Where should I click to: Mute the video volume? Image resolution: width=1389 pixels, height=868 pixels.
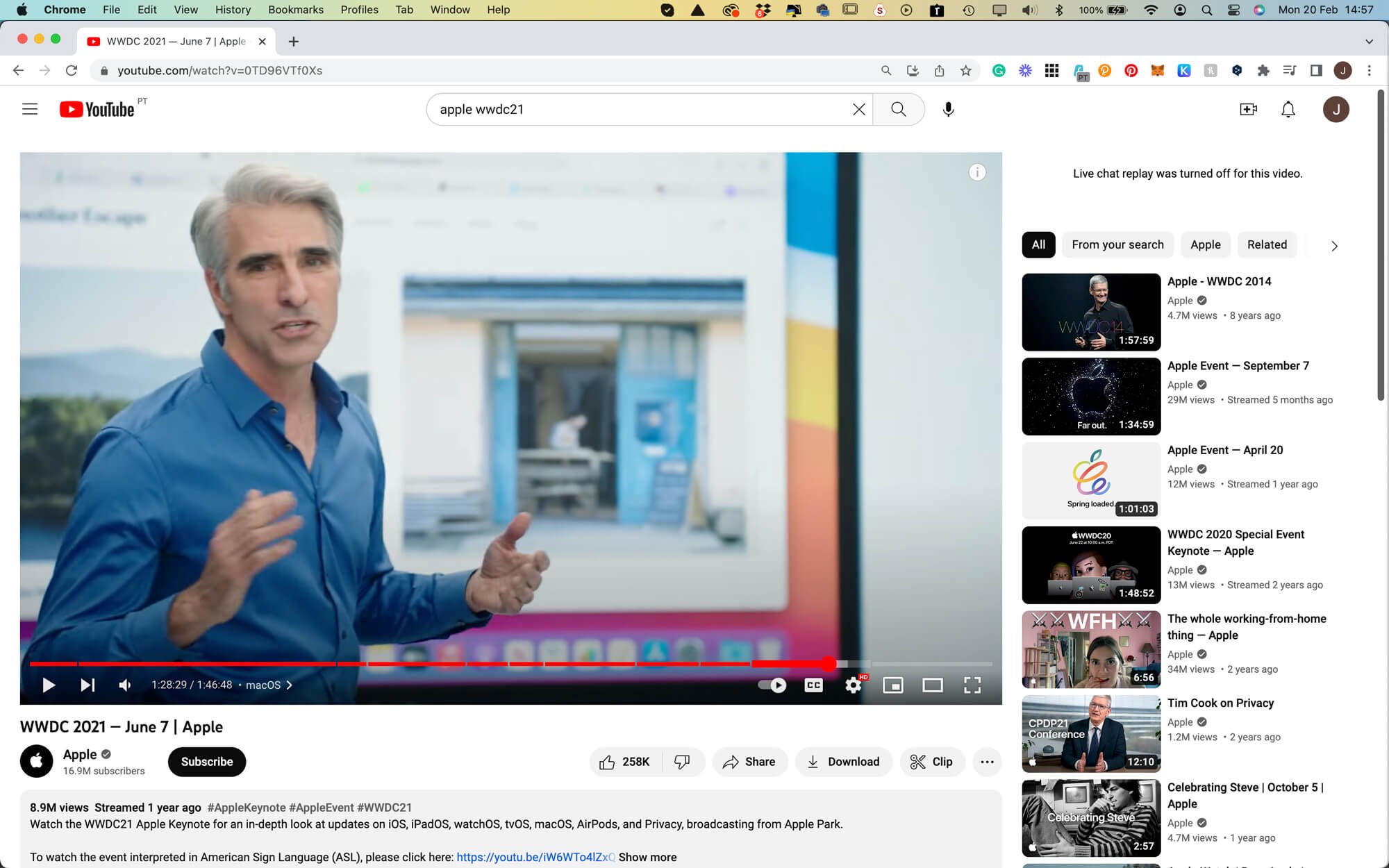click(125, 685)
